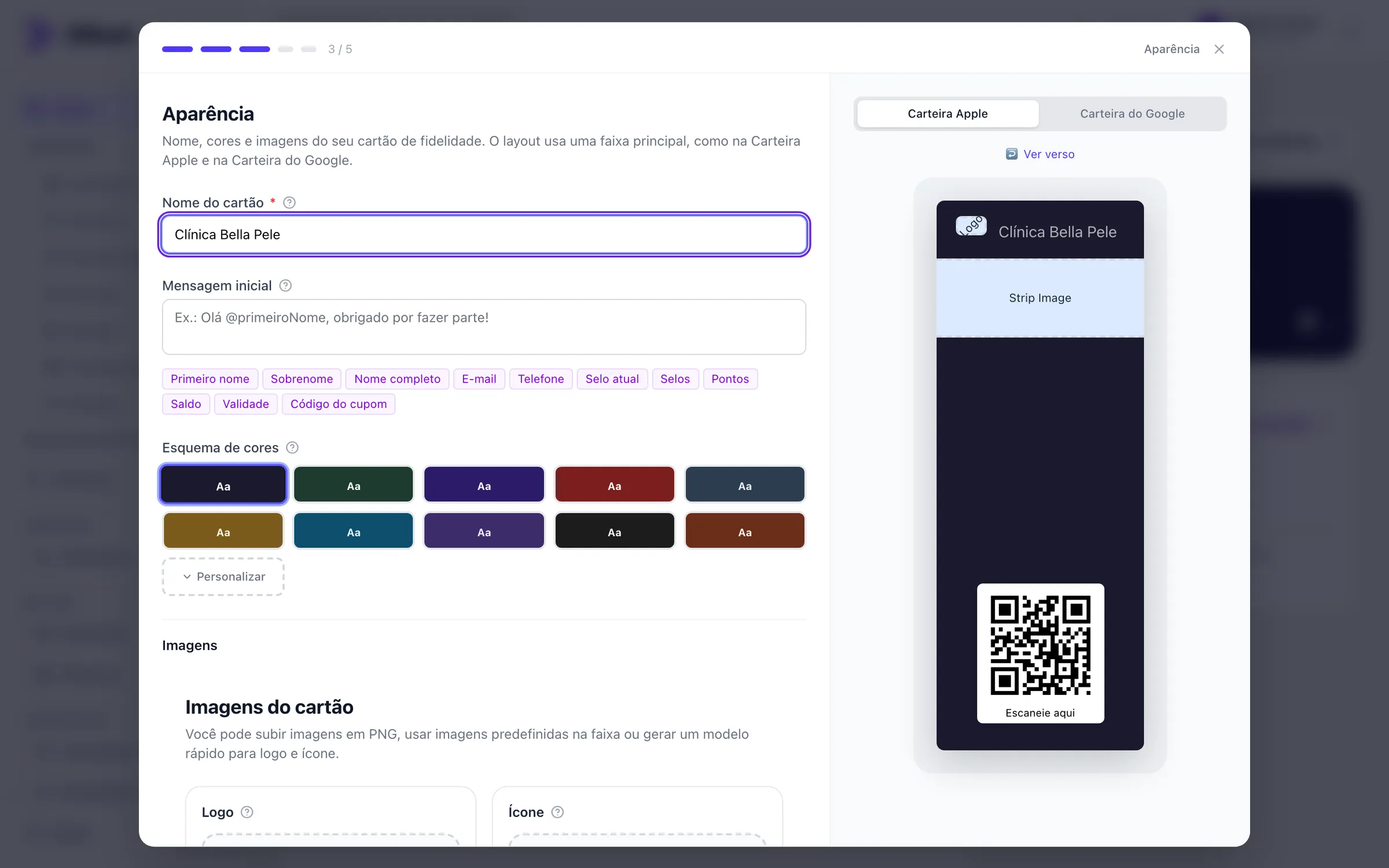Click help icon next to Ícone
This screenshot has width=1389, height=868.
pyautogui.click(x=557, y=812)
